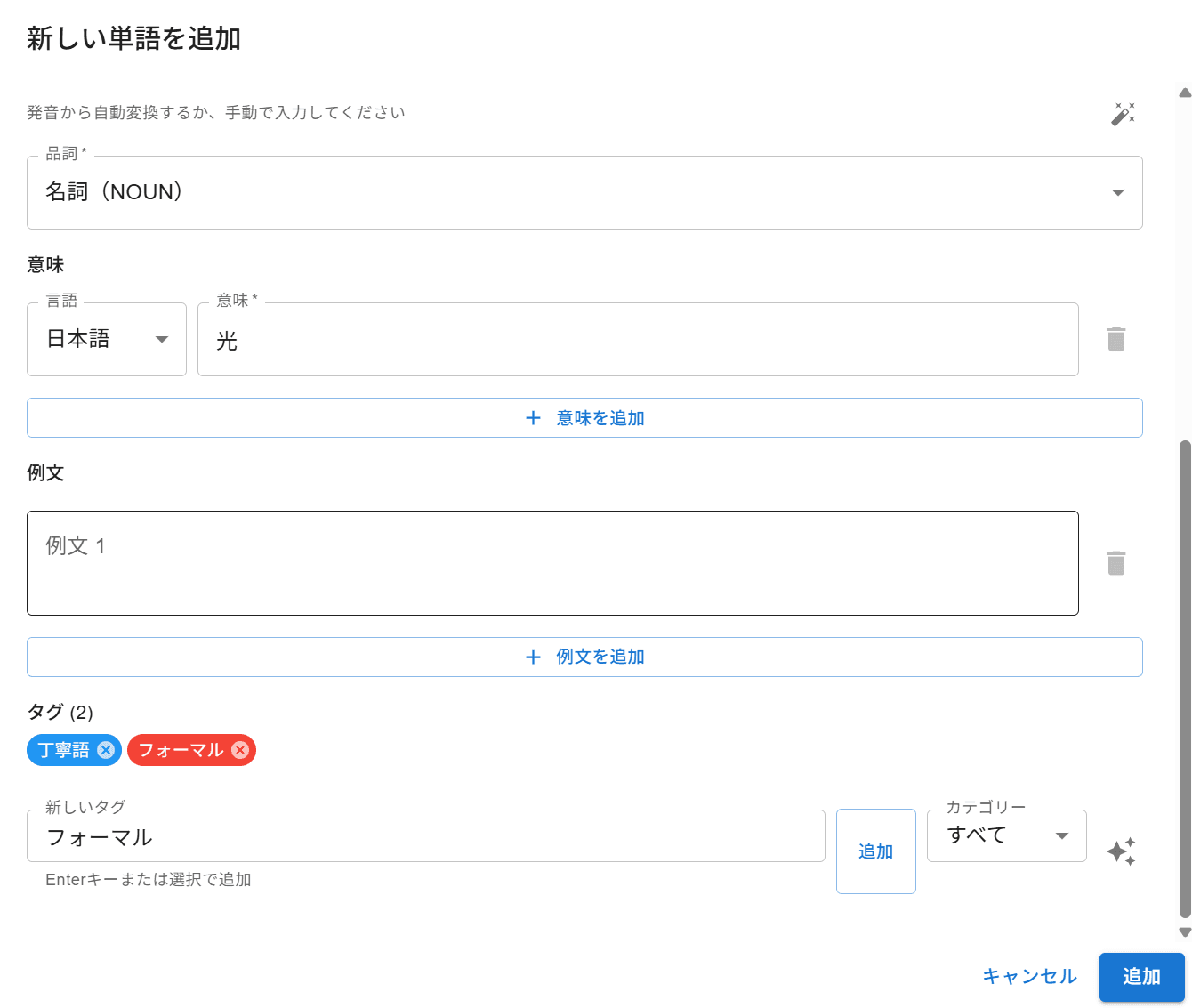
Task: Focus the 新しいタグ input field
Action: point(425,836)
